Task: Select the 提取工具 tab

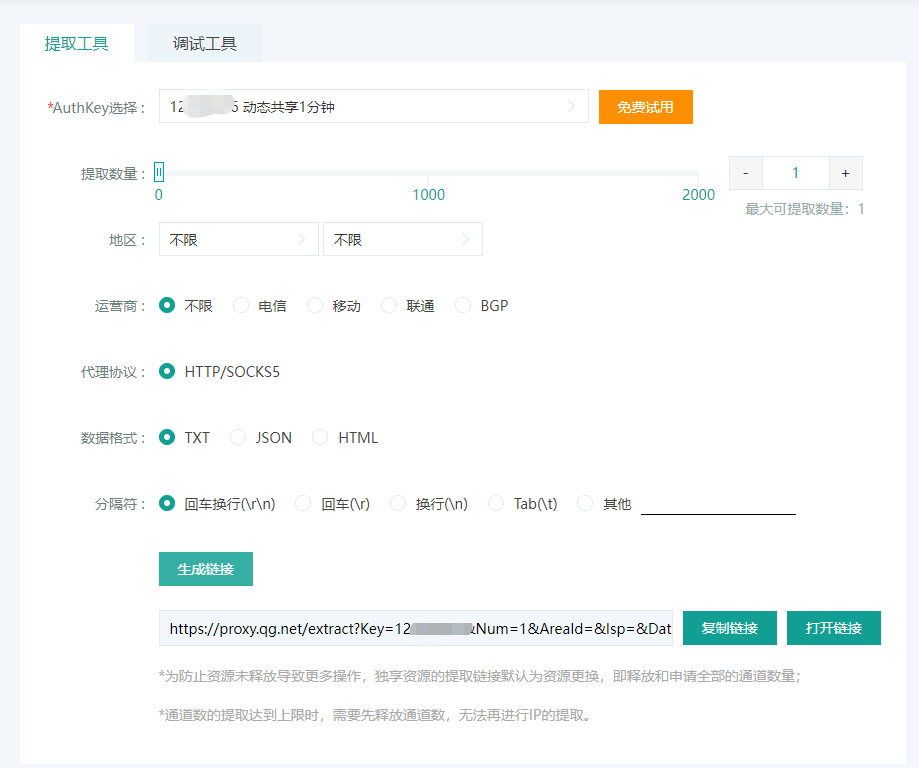Action: [77, 44]
